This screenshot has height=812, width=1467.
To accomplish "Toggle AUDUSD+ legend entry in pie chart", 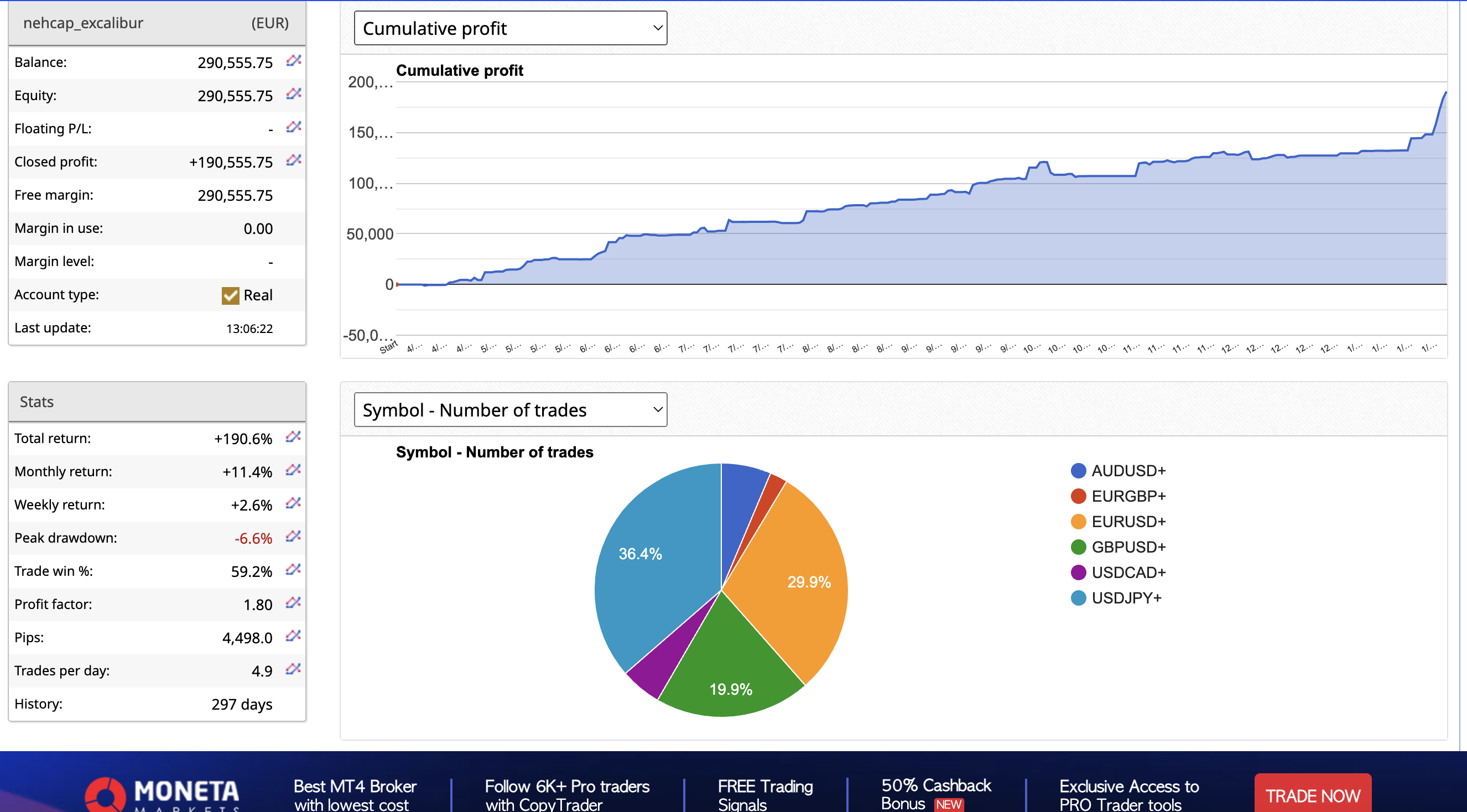I will point(1127,471).
